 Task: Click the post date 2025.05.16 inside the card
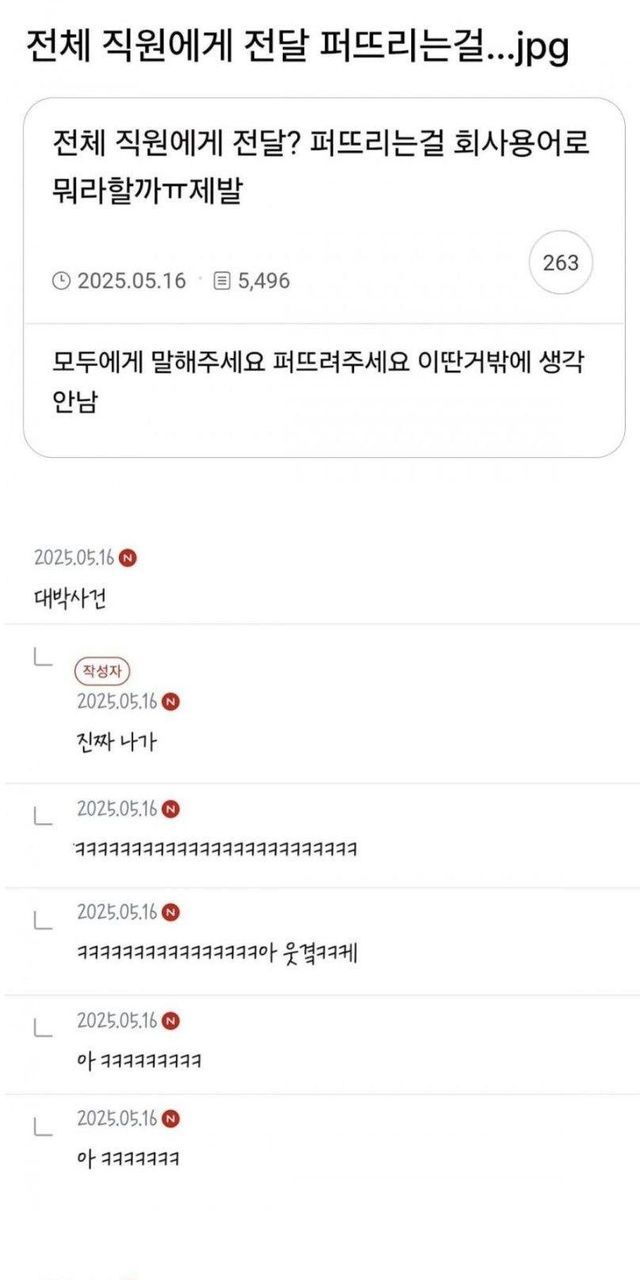131,281
